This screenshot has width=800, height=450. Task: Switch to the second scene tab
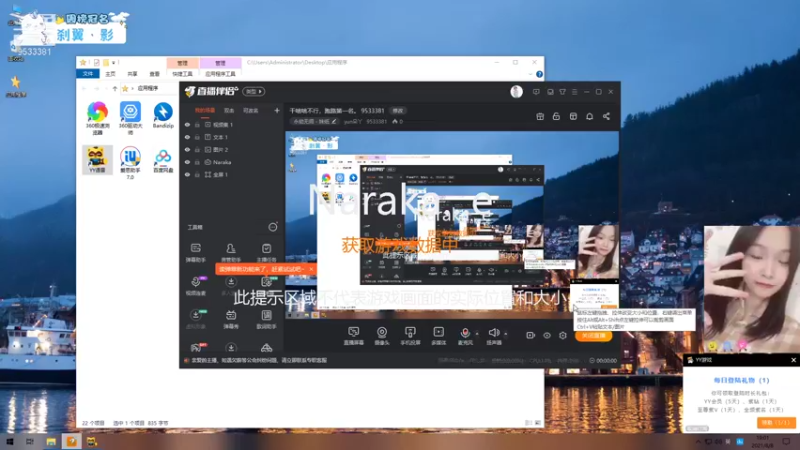click(x=229, y=110)
